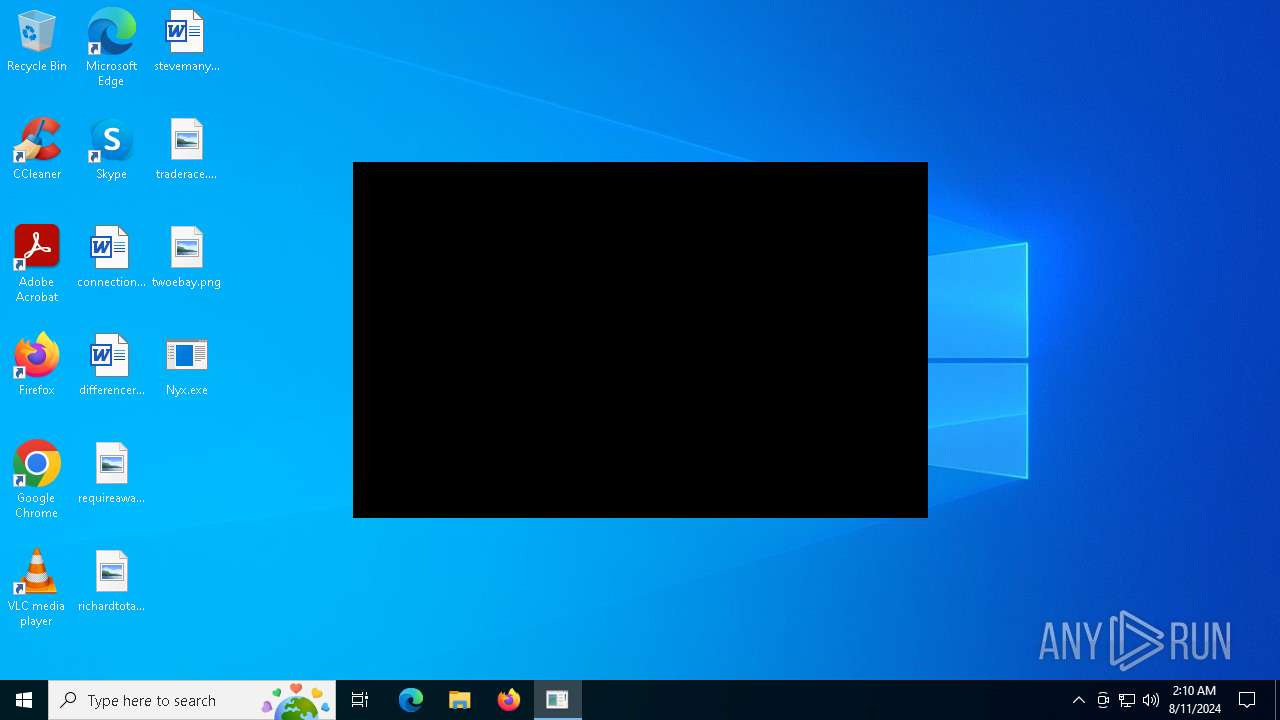Switch to the running Nyx taskbar app
Screen dimensions: 1280x720
point(558,700)
